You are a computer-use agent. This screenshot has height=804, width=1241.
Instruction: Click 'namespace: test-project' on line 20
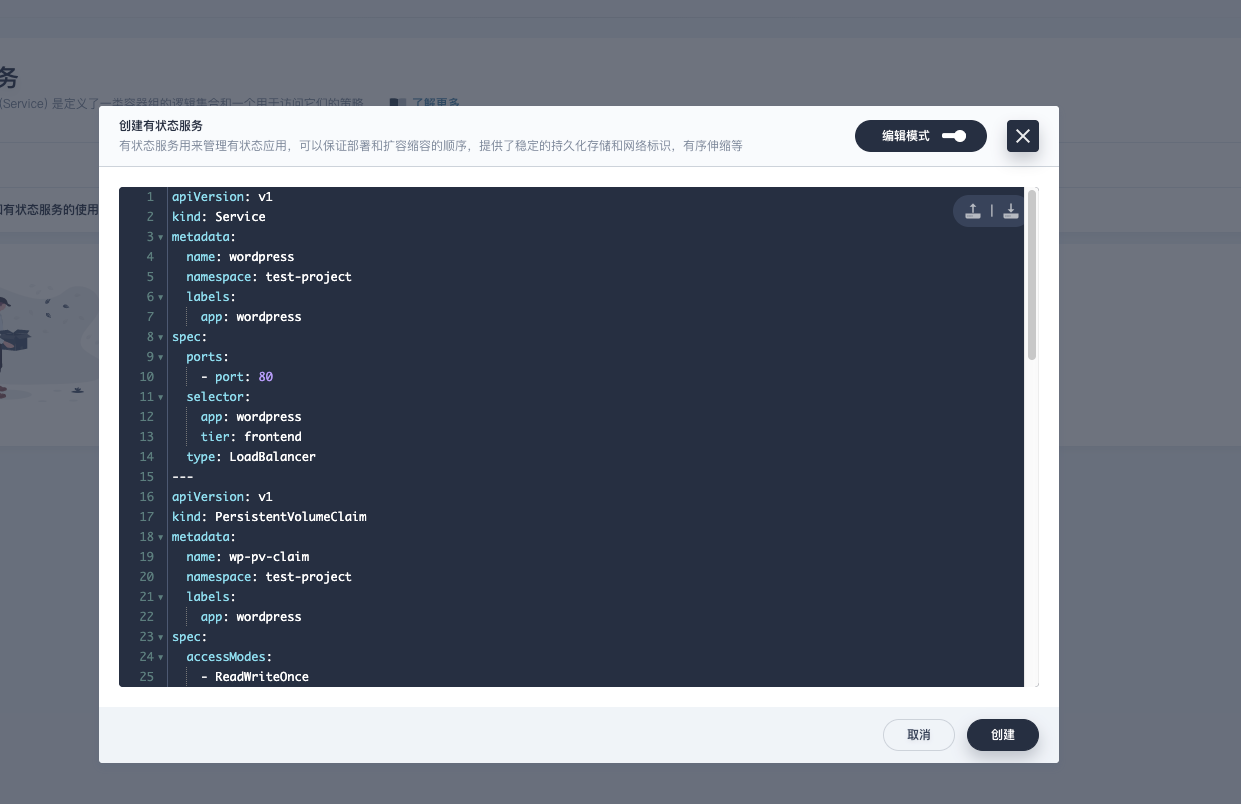pos(269,577)
